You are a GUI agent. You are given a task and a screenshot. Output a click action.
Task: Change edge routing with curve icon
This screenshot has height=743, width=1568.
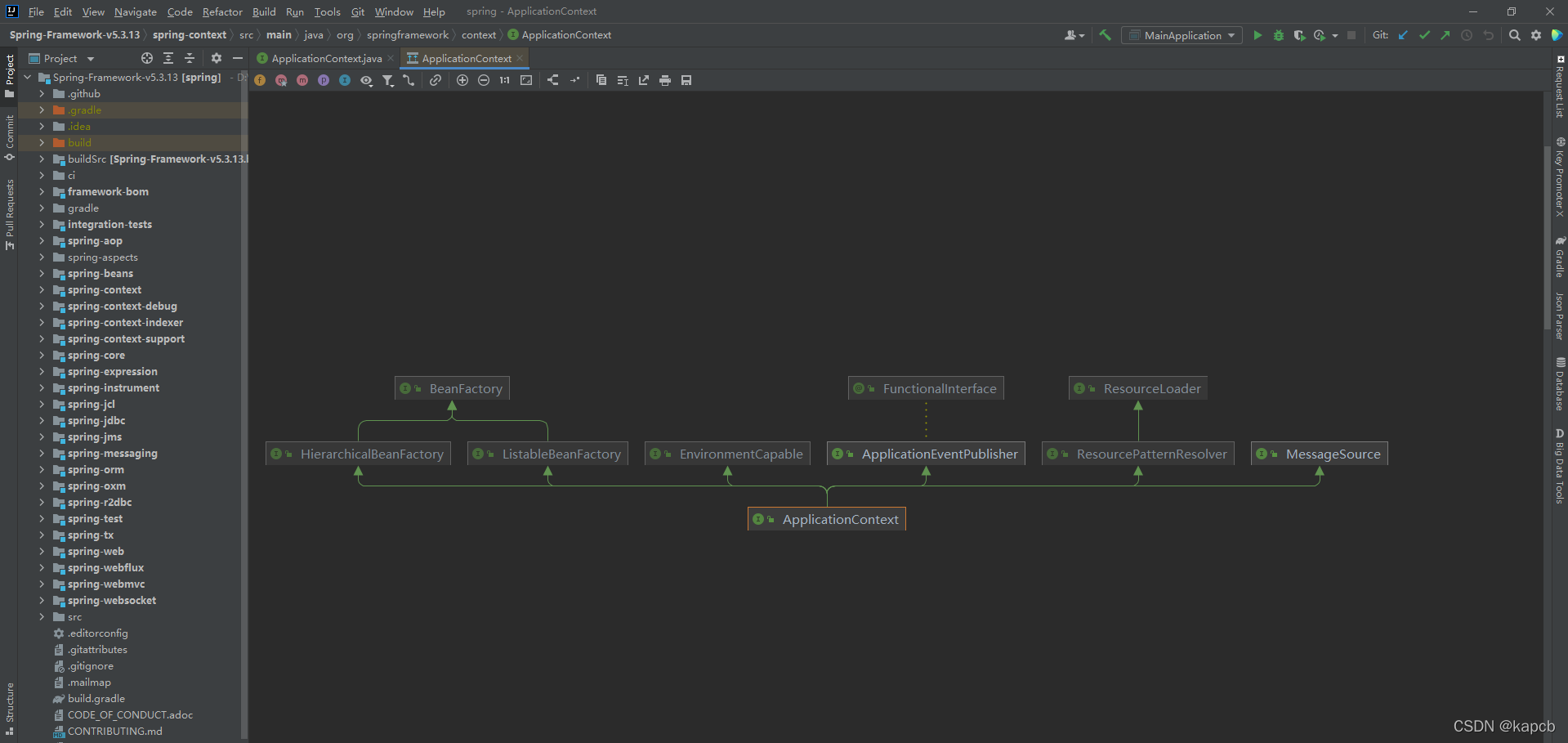(409, 80)
